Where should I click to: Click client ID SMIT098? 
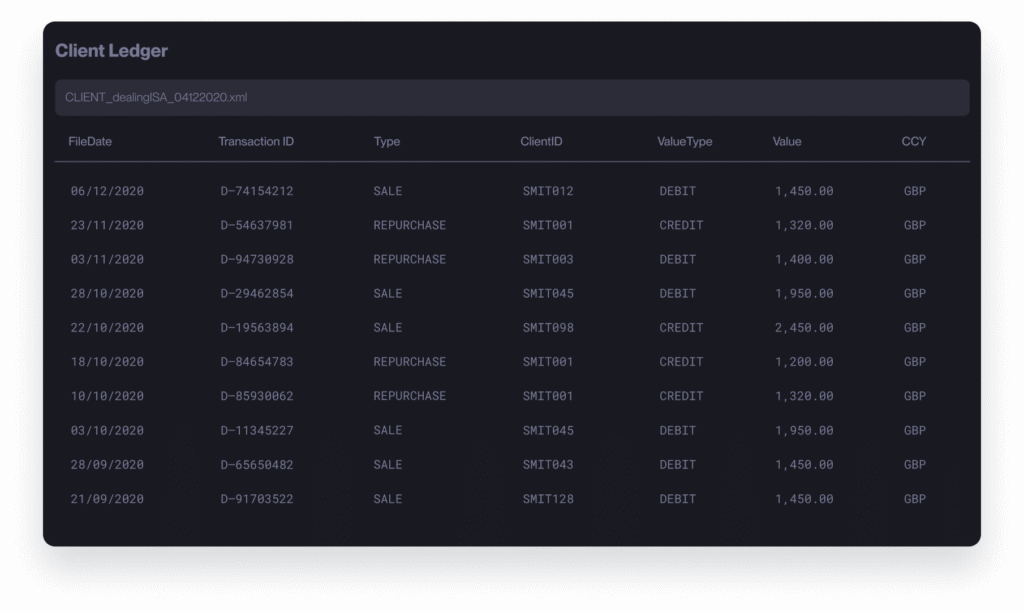[548, 328]
